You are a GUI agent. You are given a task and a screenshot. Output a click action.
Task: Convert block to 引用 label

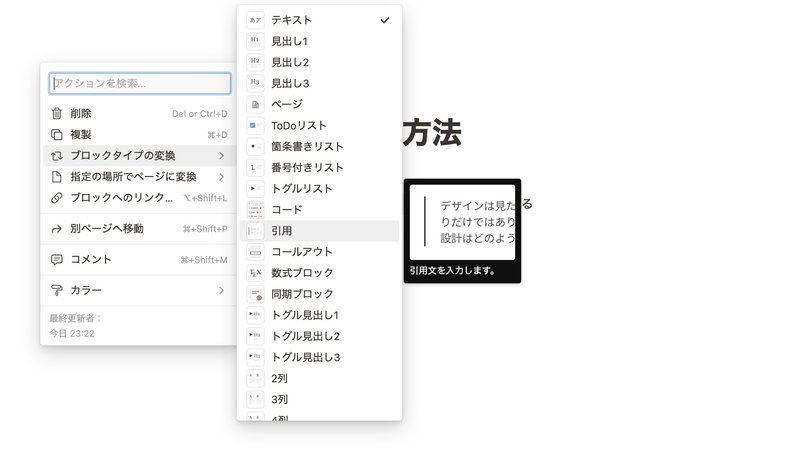[x=282, y=231]
